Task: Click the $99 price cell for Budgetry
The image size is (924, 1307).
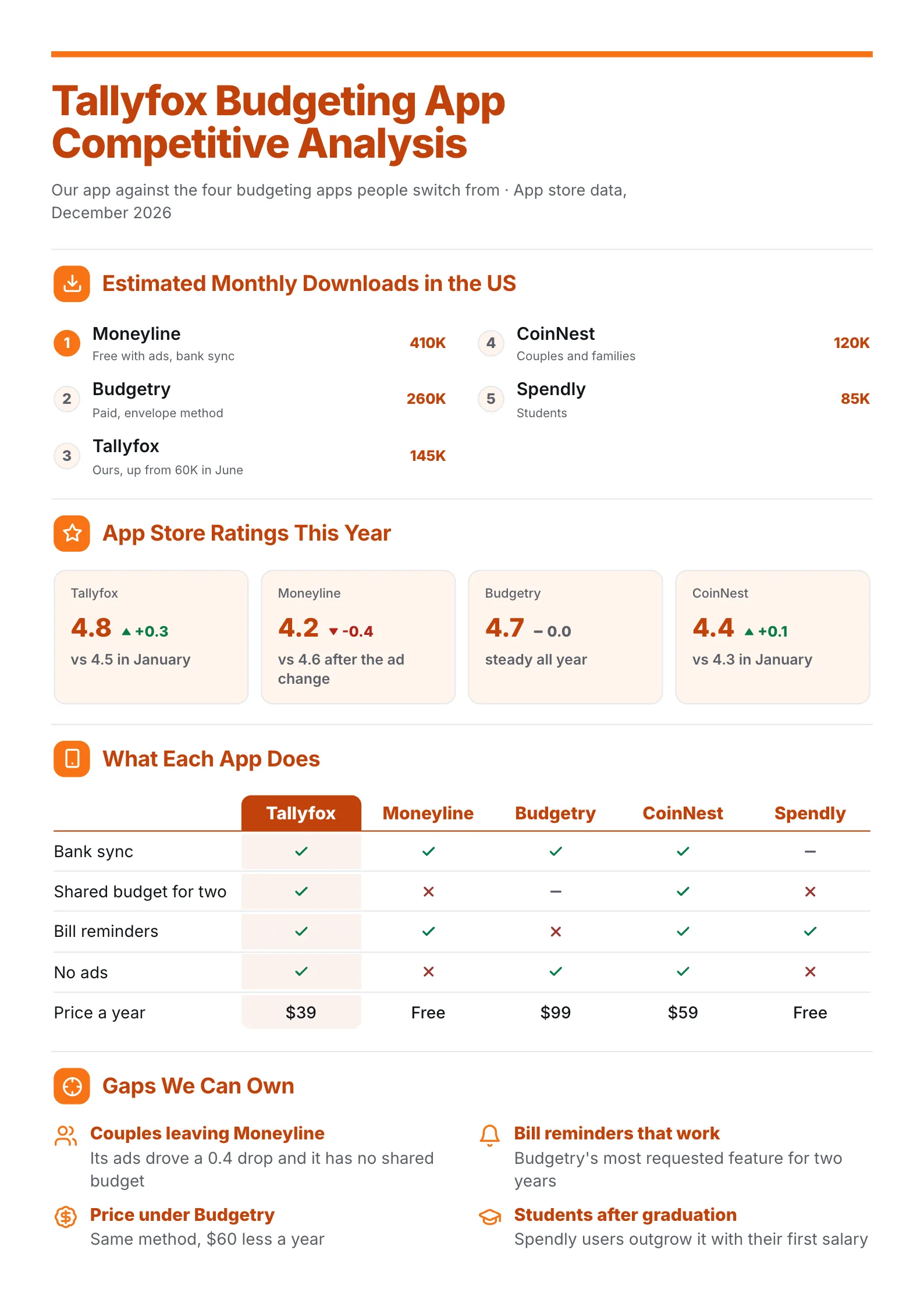Action: pyautogui.click(x=556, y=1013)
